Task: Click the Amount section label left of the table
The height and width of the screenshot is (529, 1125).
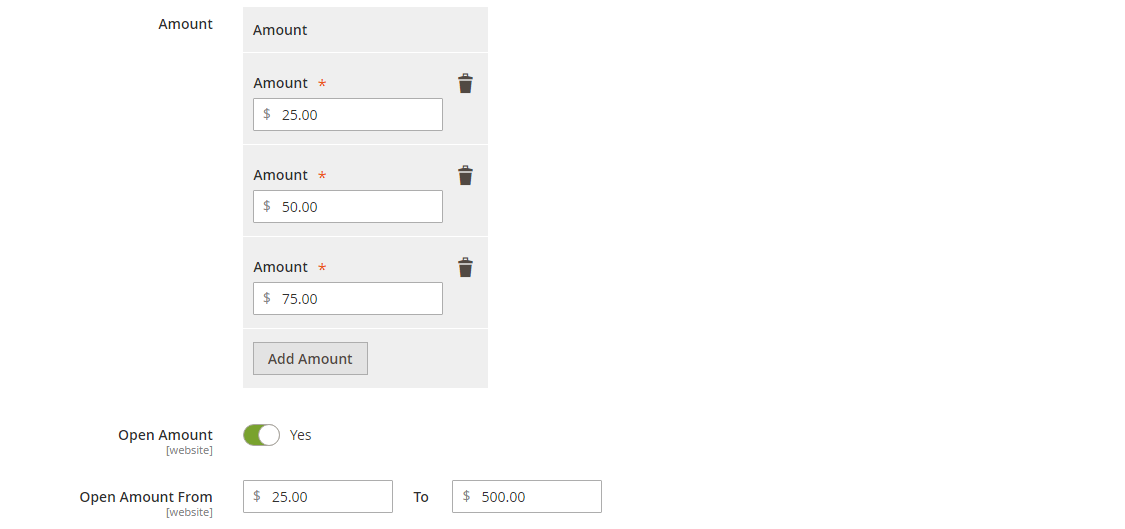Action: [185, 24]
